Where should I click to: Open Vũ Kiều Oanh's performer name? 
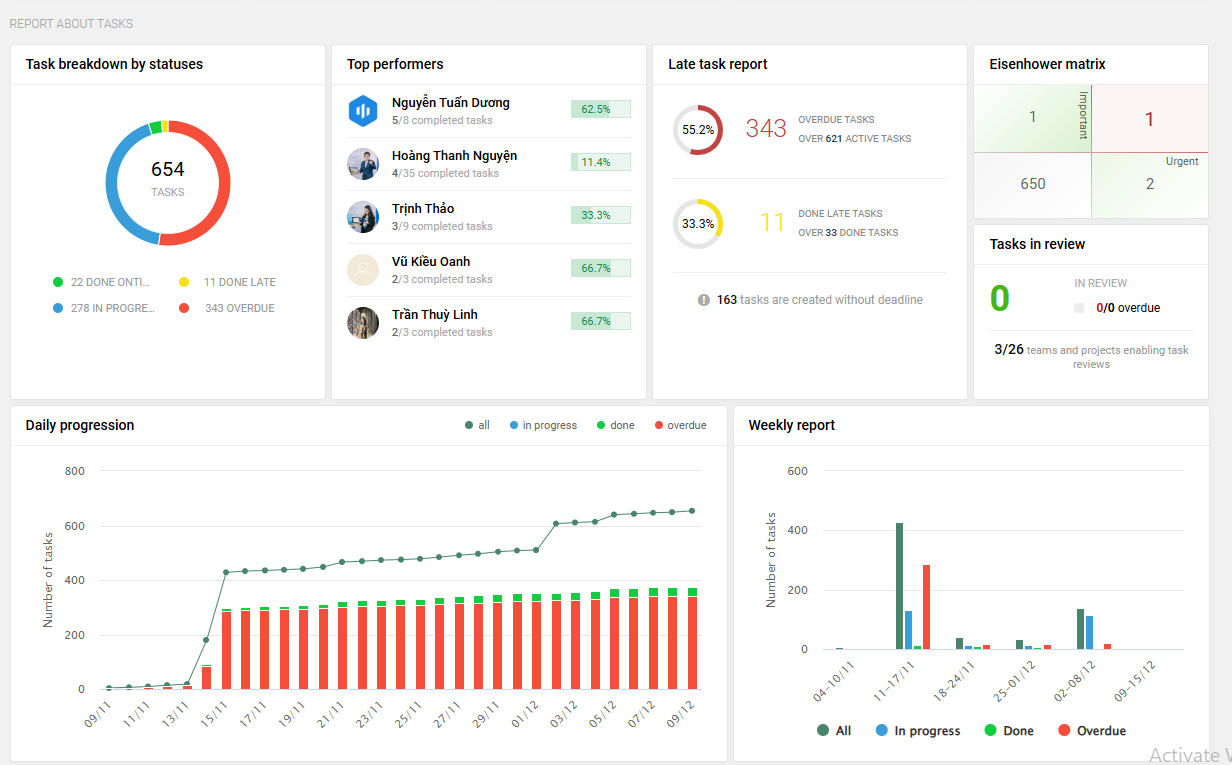433,262
